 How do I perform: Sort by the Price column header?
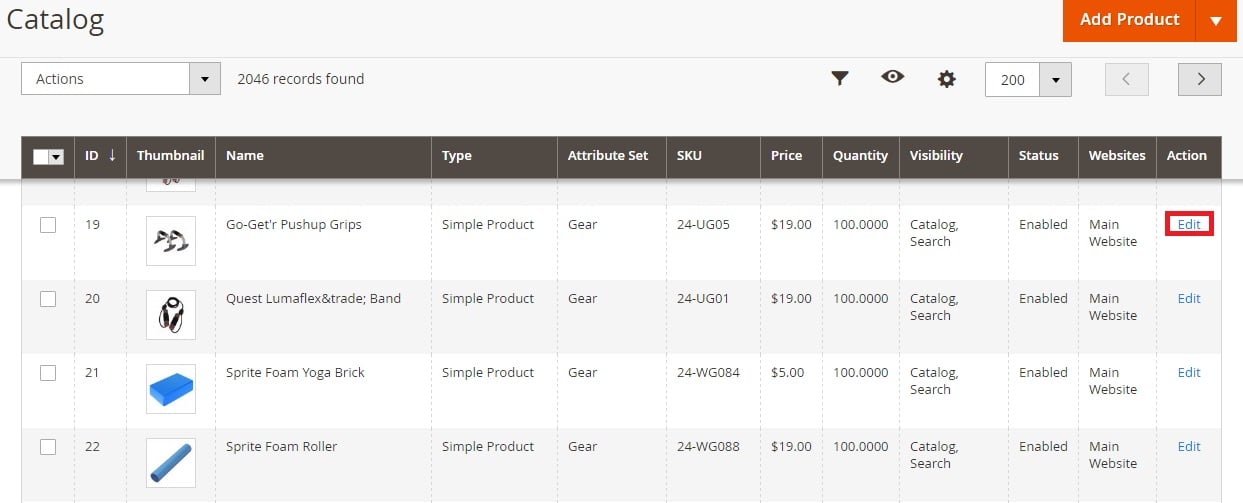(x=787, y=155)
